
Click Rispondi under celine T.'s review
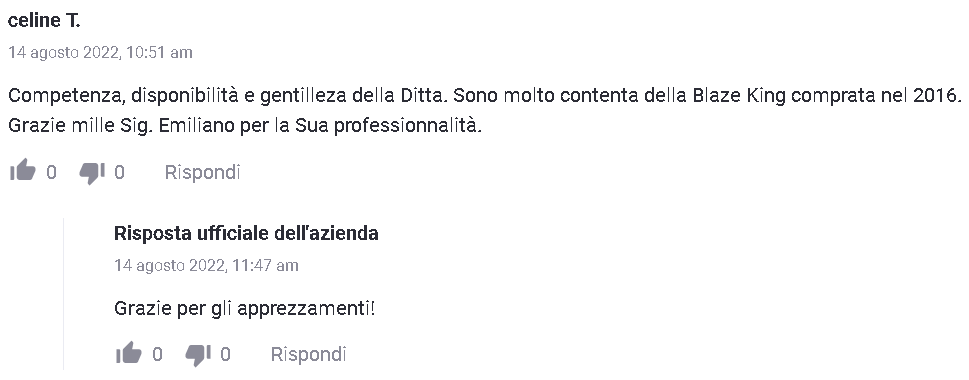click(202, 172)
